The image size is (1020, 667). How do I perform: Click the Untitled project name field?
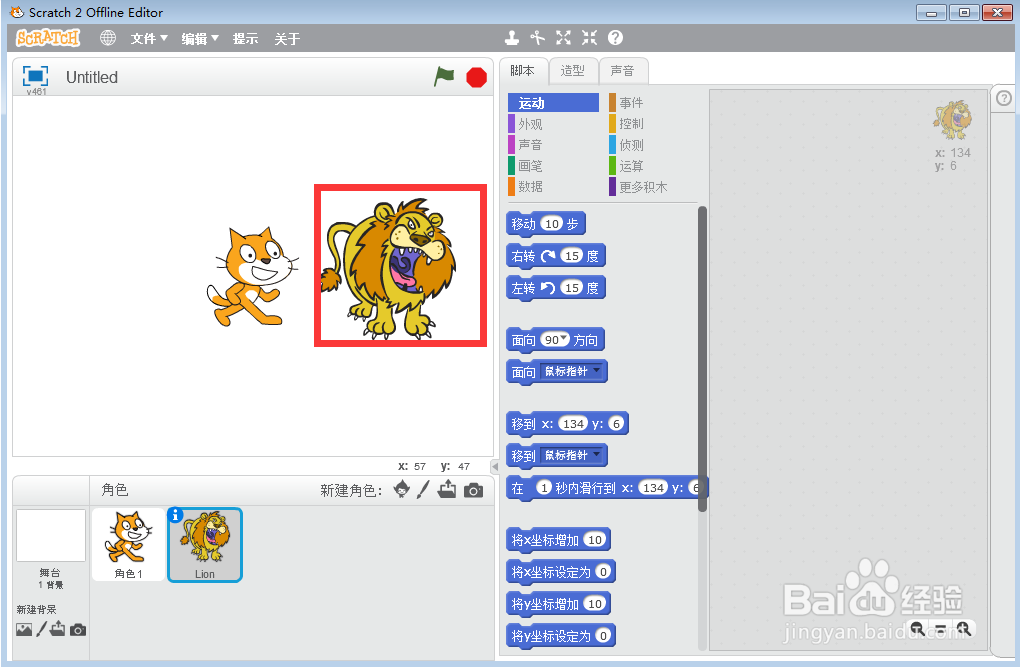92,77
